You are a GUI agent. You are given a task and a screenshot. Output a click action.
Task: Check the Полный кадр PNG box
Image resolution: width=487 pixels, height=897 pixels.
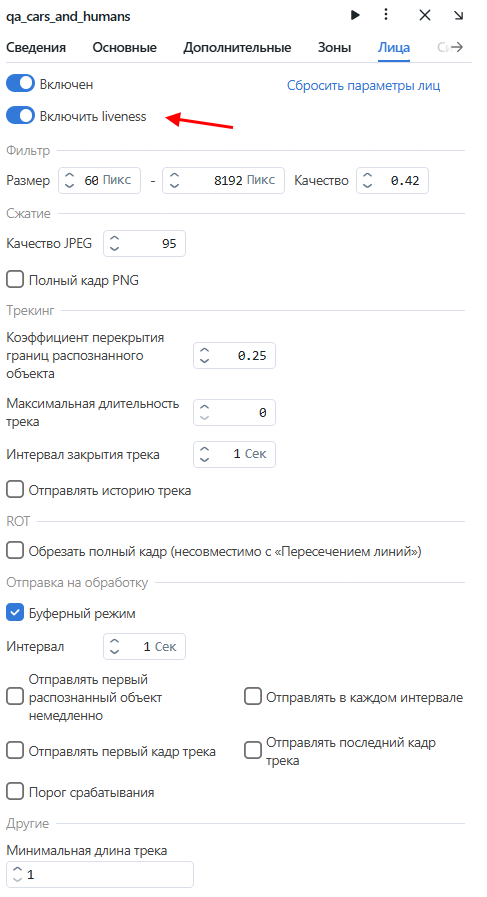[15, 280]
